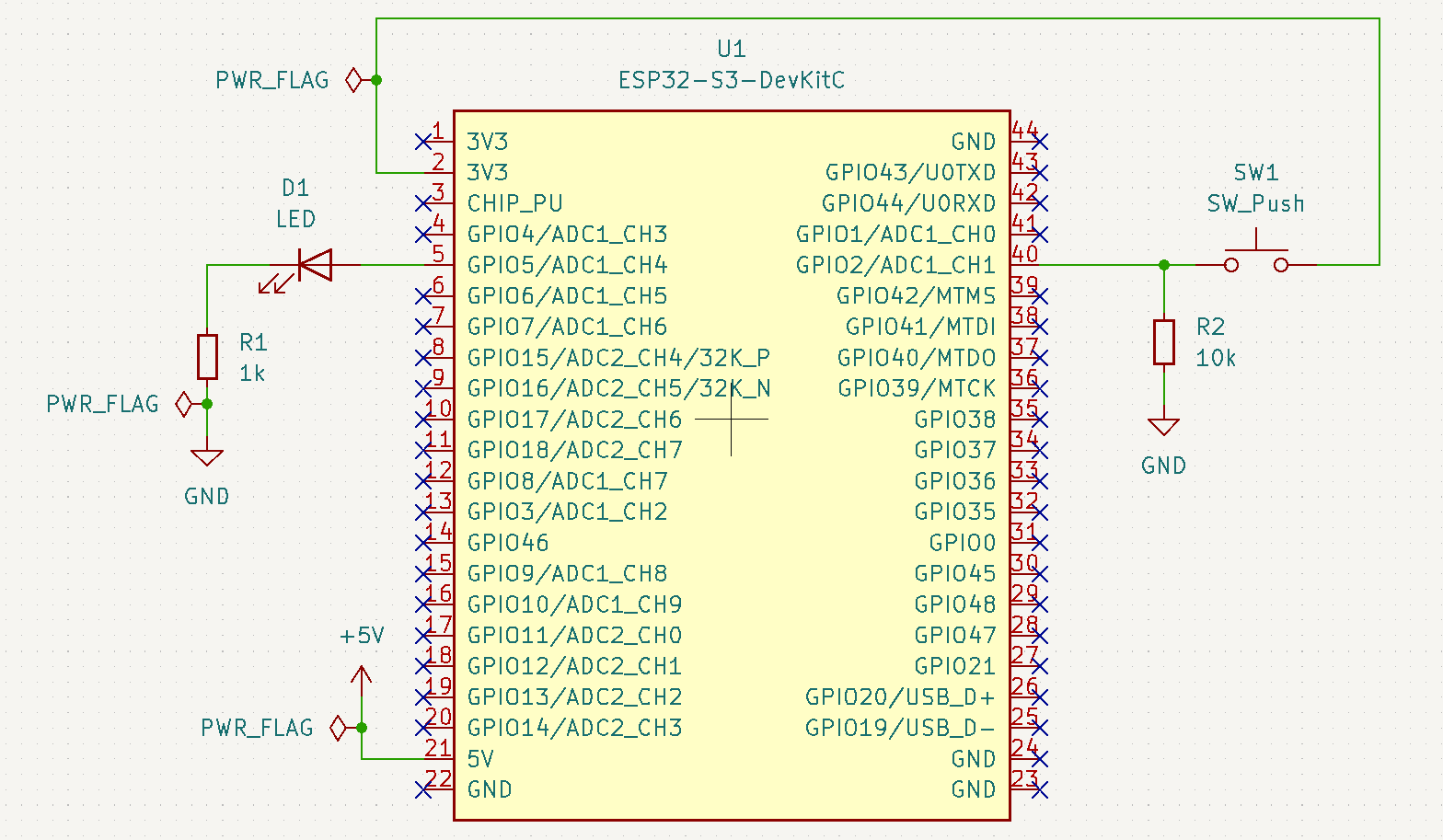Click the junction dot at top PWR_FLAG
The image size is (1443, 840).
click(x=376, y=80)
